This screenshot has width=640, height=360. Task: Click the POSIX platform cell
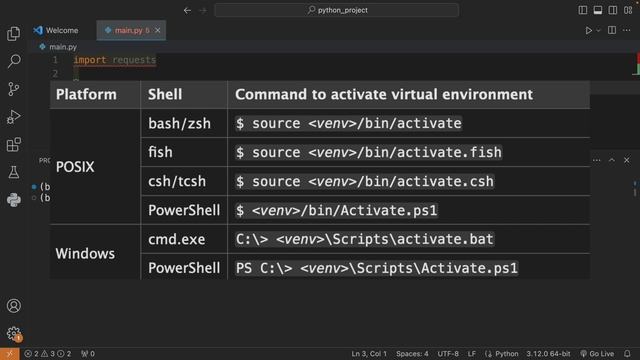(95, 167)
